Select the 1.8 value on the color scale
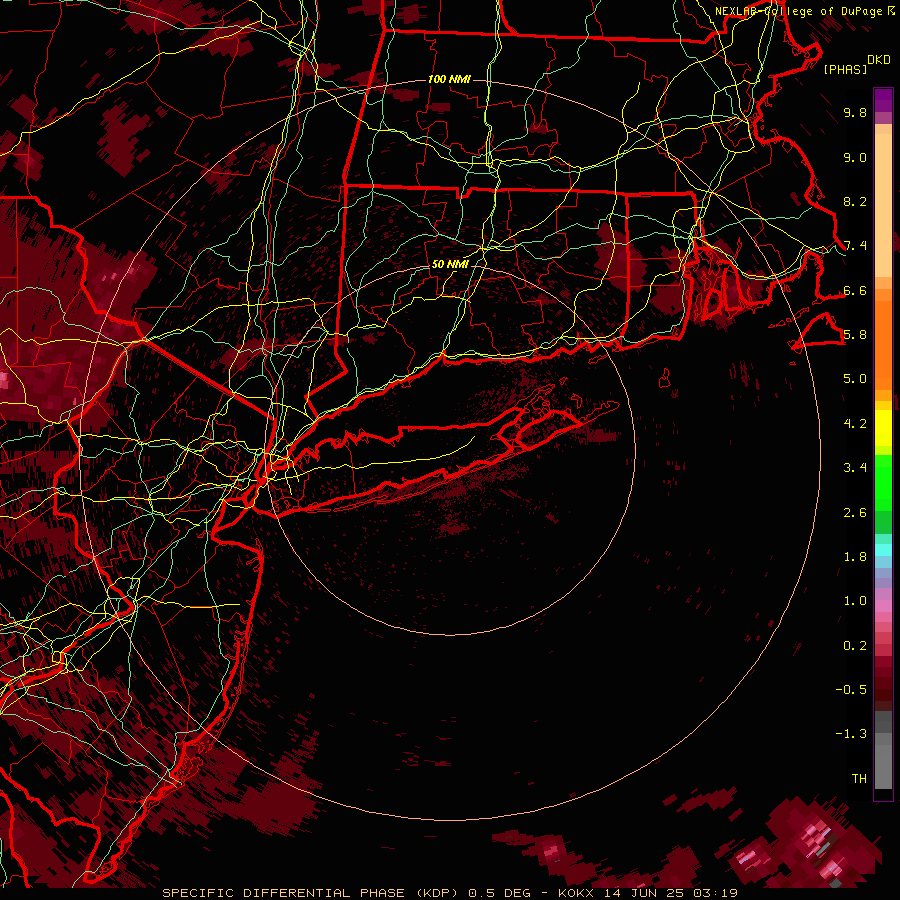 click(x=855, y=557)
